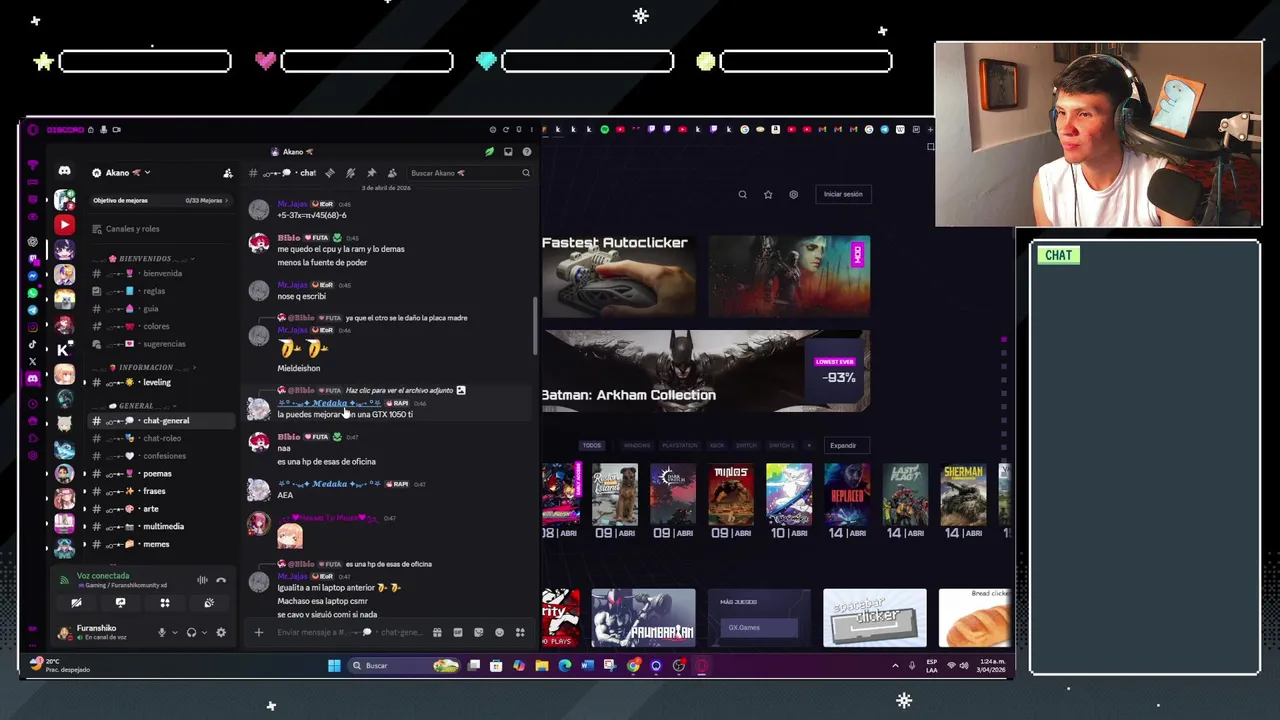Screen dimensions: 1280x720
Task: Show pinned messages in chat header
Action: [371, 173]
